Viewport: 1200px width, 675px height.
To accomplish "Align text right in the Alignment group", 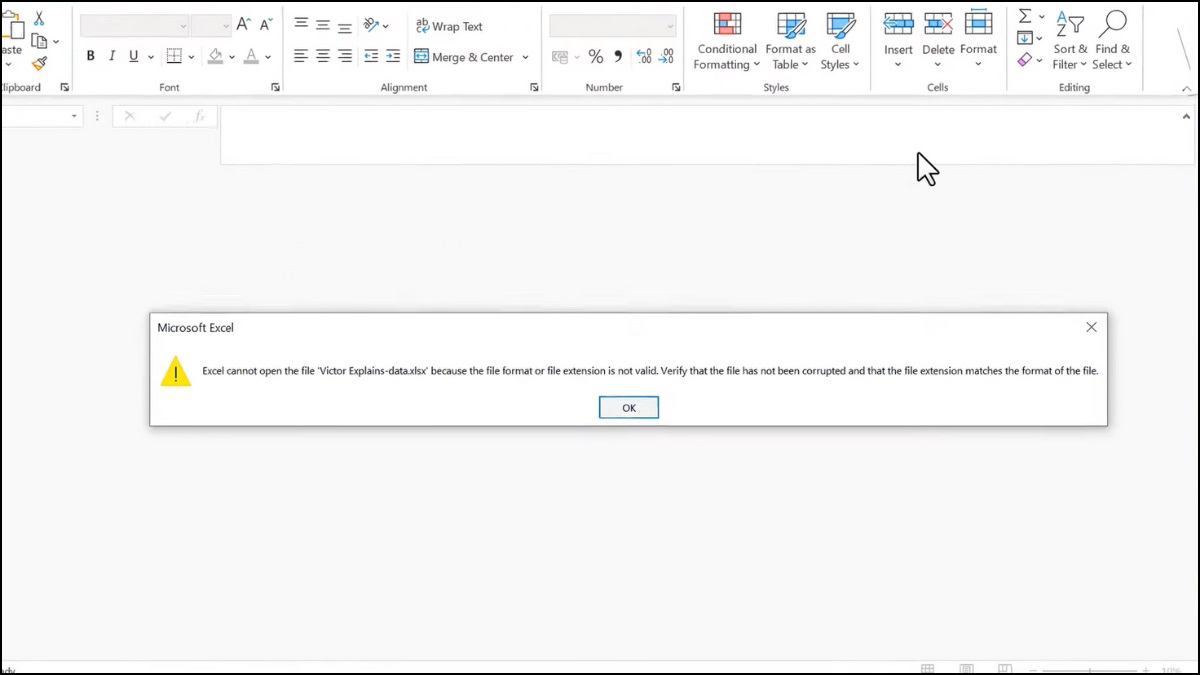I will click(345, 57).
